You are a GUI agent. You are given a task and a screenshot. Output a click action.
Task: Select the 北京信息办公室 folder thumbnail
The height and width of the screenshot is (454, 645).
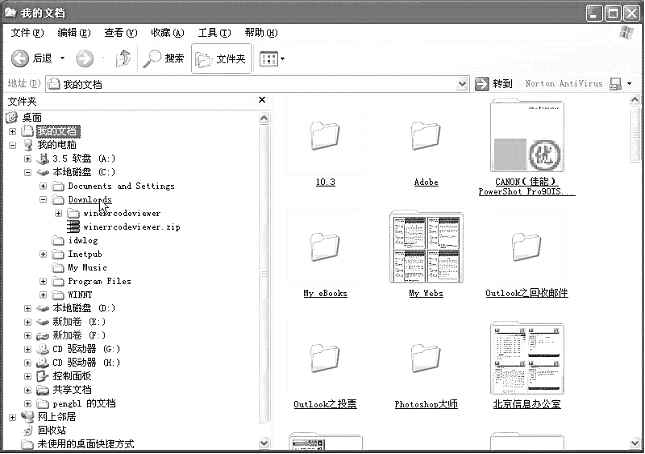527,358
